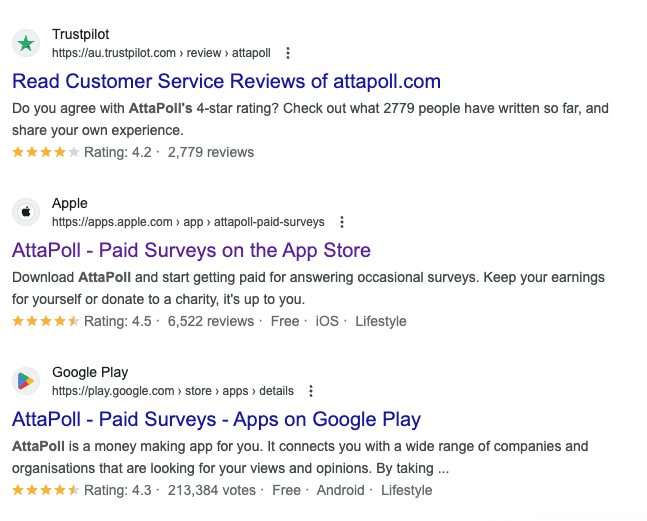Click the Apple site name label
Viewport: 647px width, 521px height.
point(70,203)
